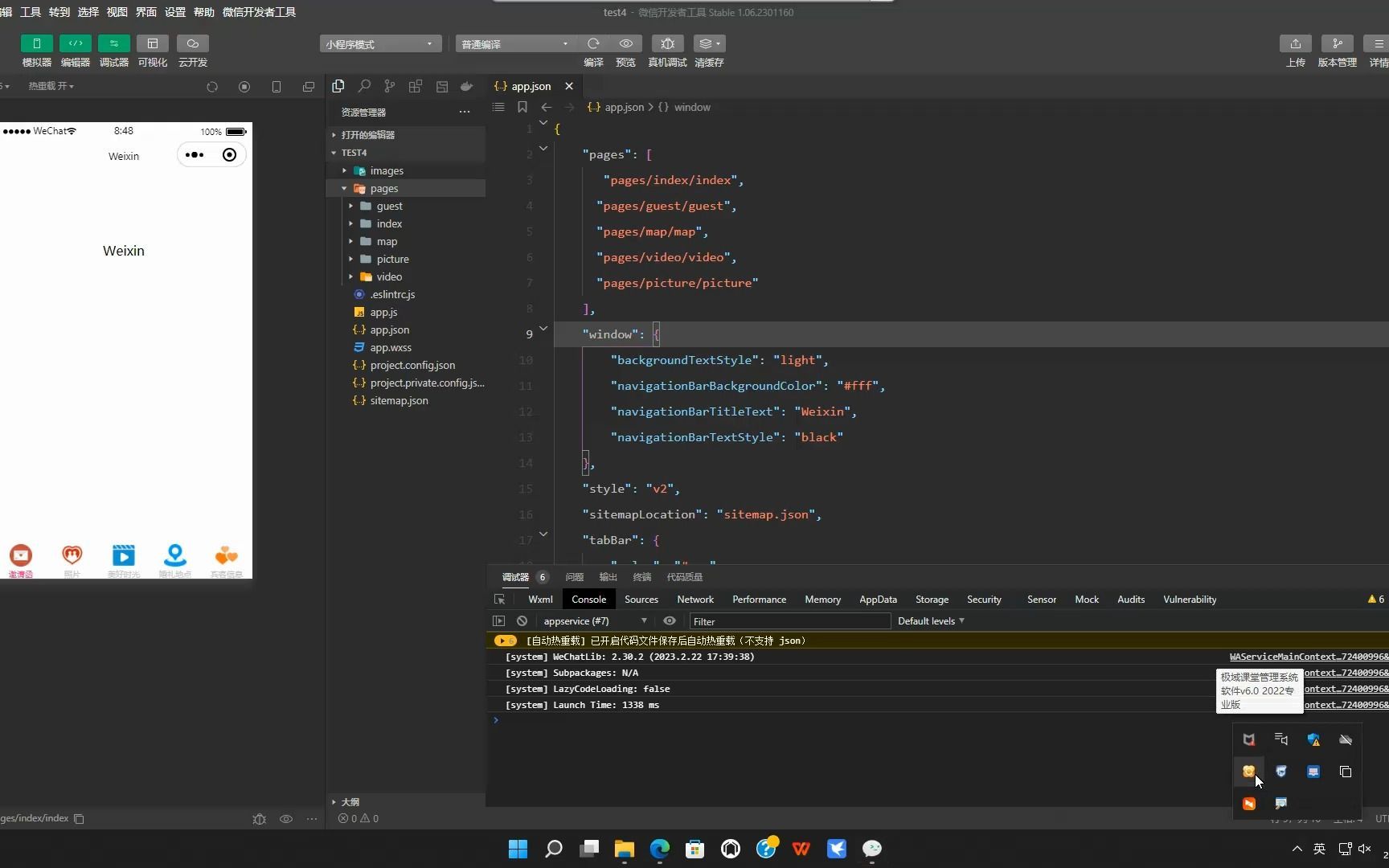
Task: Detach simulator into separate window
Action: tap(309, 87)
